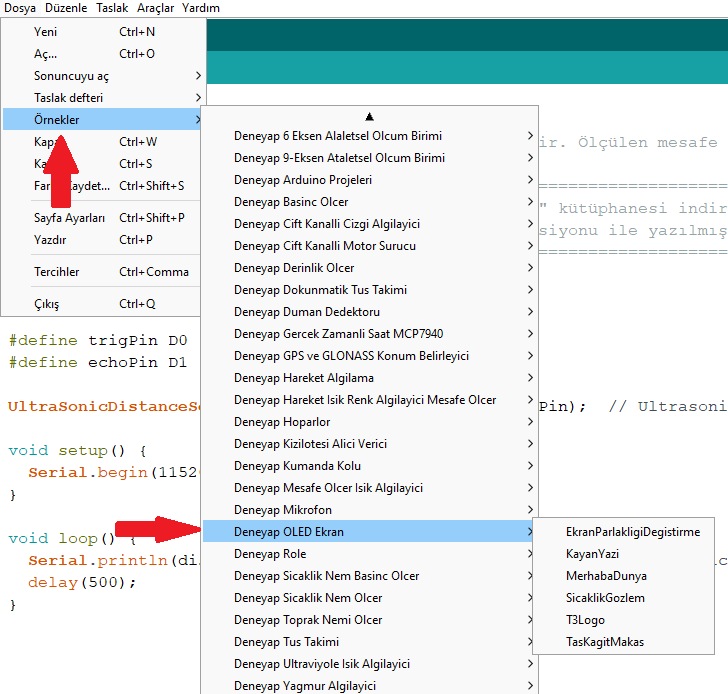Expand Deneyap GPS ve GLONASS Konum Belirleyici
The width and height of the screenshot is (728, 694).
point(351,356)
